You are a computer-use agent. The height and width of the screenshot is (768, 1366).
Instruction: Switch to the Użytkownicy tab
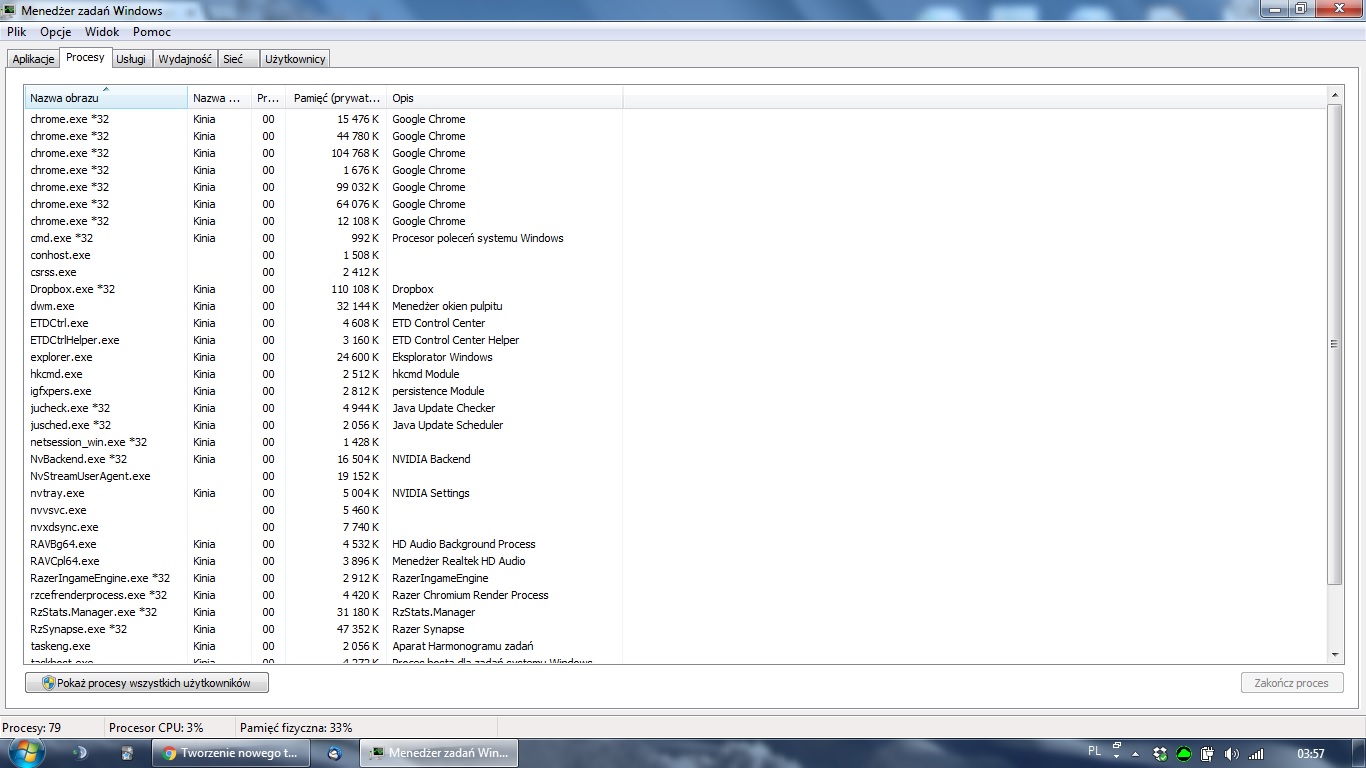[x=294, y=59]
